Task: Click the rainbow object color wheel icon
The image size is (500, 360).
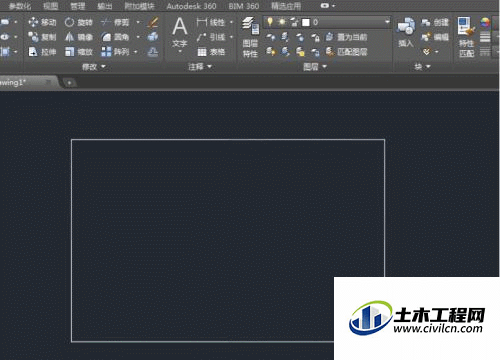Action: [485, 22]
